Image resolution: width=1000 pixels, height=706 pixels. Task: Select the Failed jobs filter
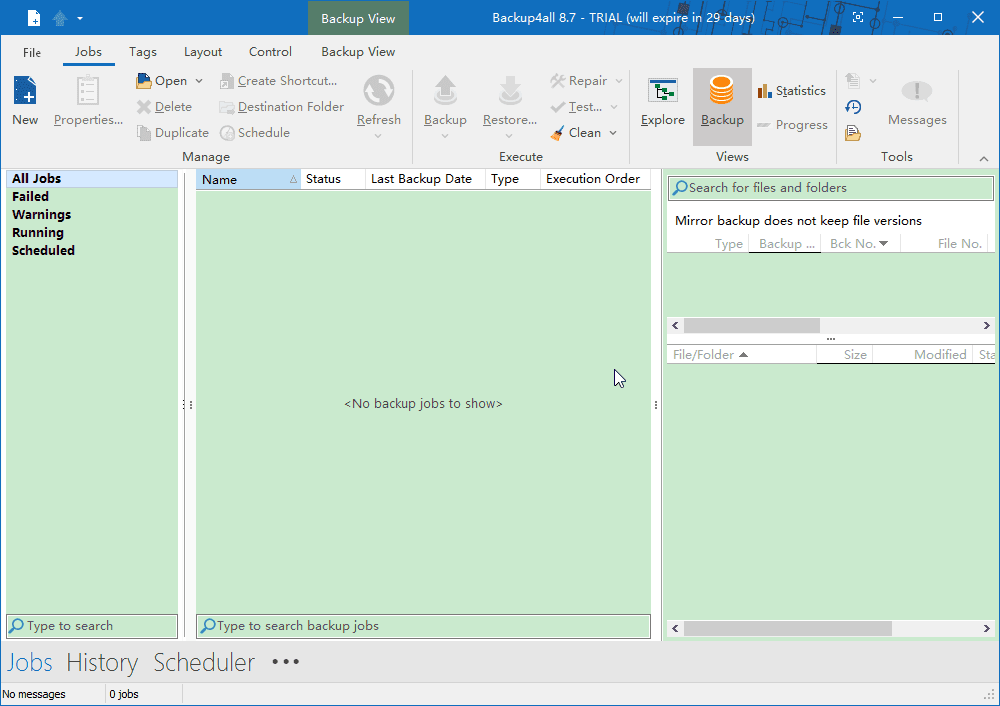pyautogui.click(x=31, y=197)
